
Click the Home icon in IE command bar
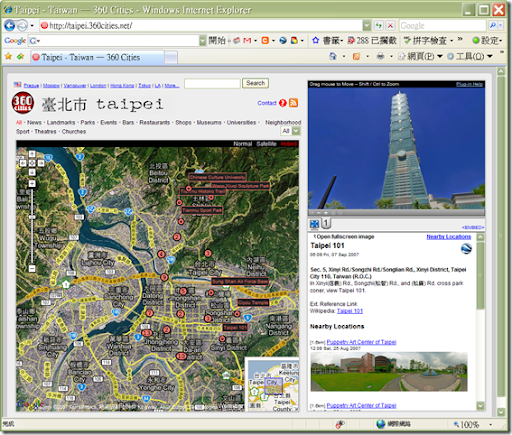pos(333,56)
